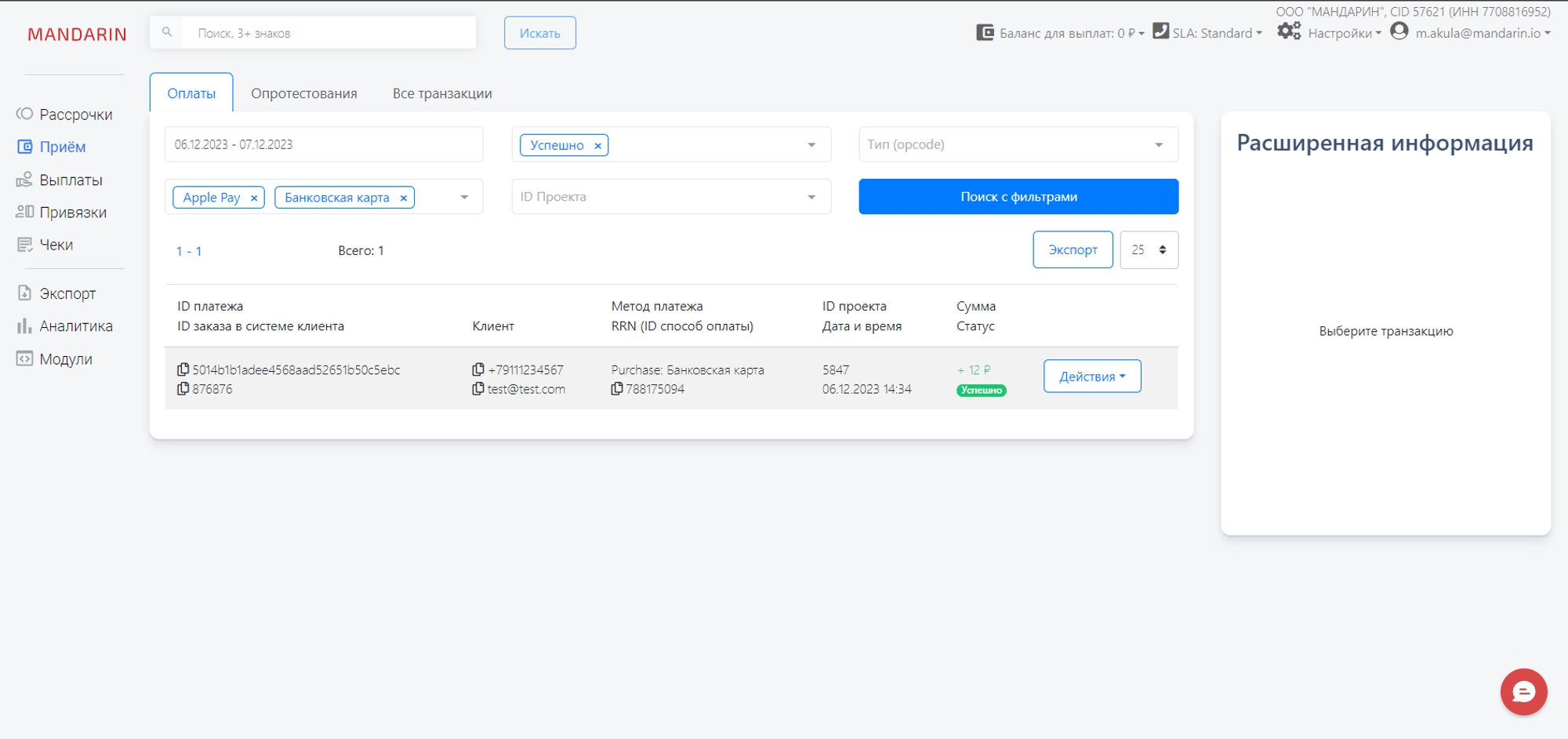Switch to the Опротестования tab

tap(303, 93)
